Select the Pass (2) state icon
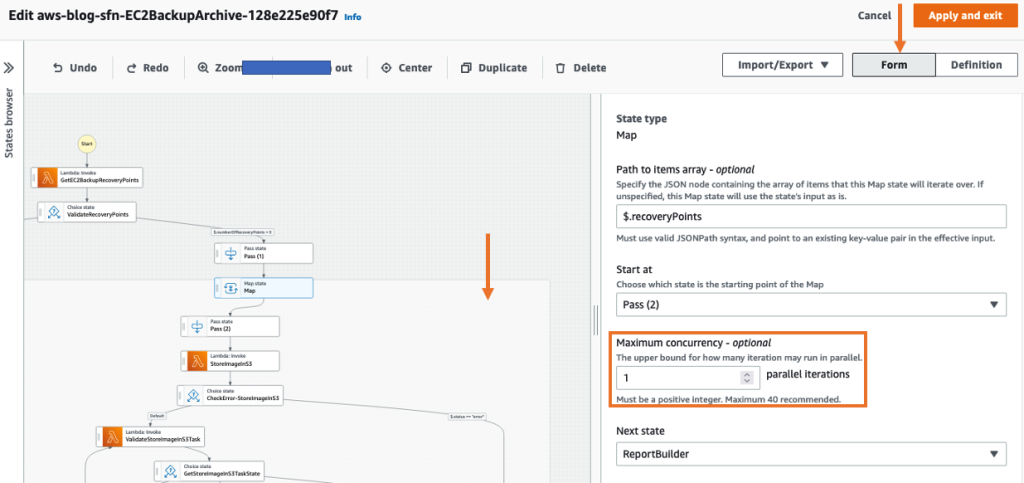 [x=197, y=326]
